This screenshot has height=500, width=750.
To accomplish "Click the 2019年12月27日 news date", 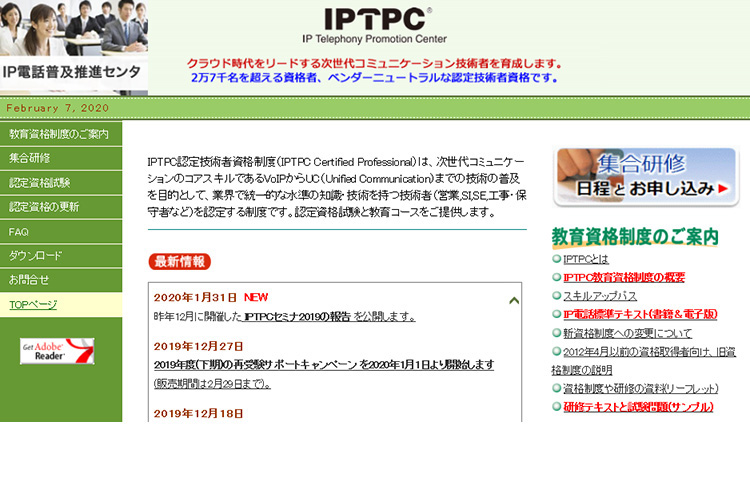I will (x=199, y=346).
